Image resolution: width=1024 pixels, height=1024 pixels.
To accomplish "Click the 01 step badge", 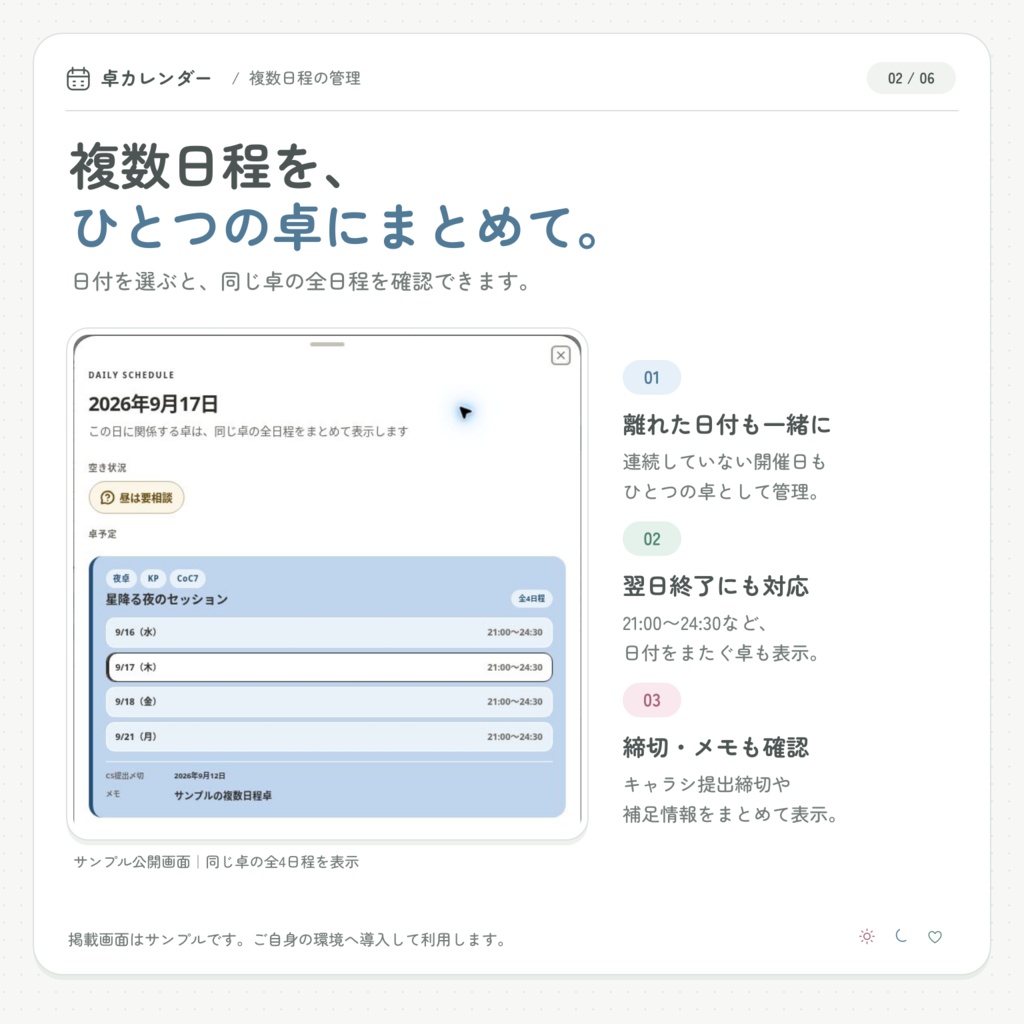I will [x=652, y=377].
